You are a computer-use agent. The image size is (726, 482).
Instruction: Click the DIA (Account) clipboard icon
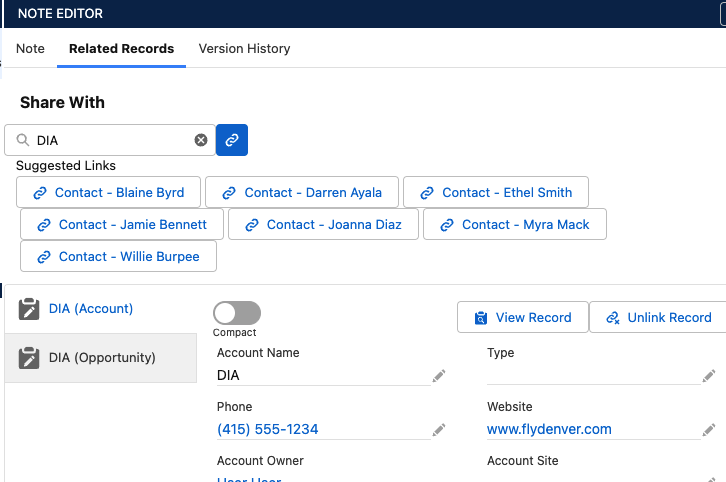click(x=29, y=309)
